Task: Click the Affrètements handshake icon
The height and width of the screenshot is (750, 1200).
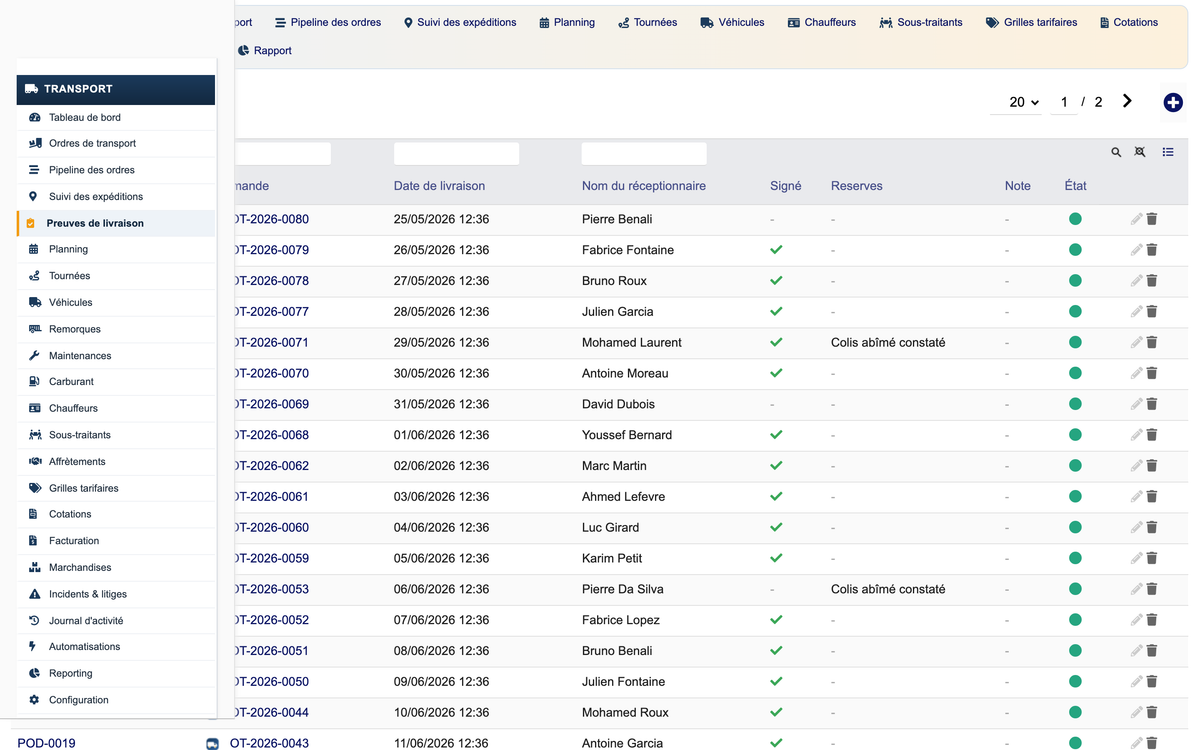Action: [x=34, y=462]
